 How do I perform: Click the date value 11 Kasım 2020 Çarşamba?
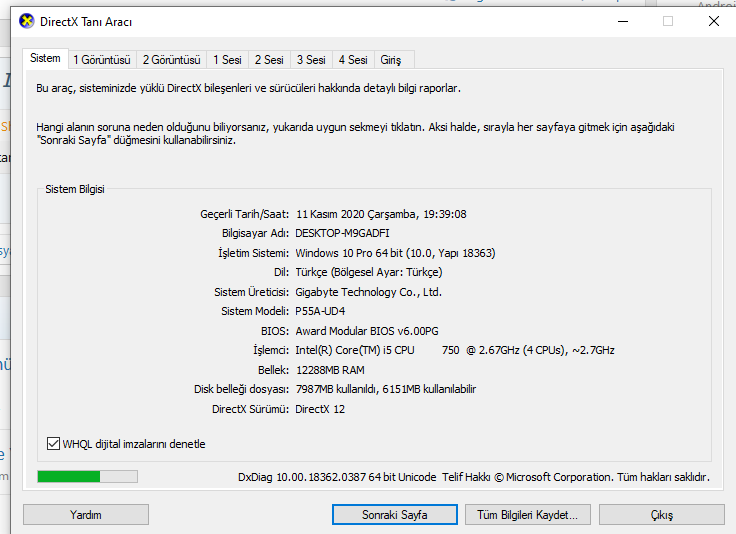pos(382,214)
